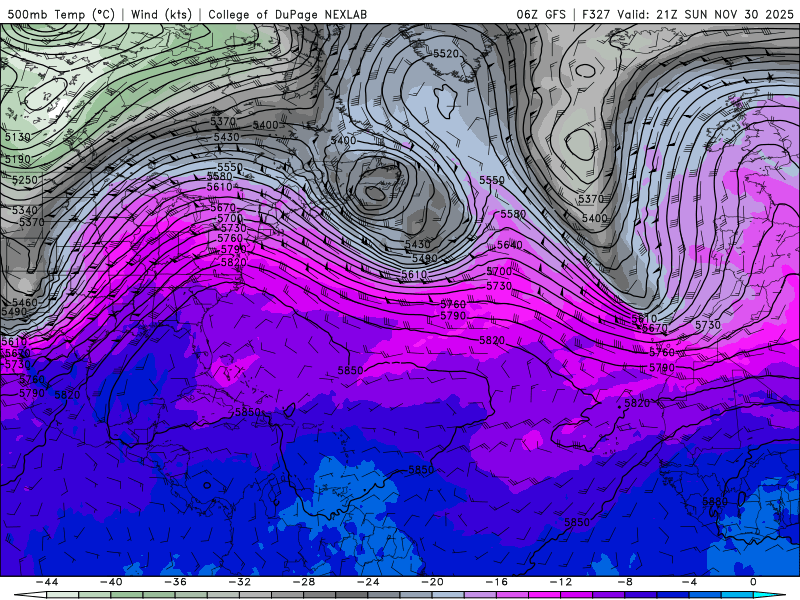Click the 5520 contour label
The height and width of the screenshot is (600, 800).
(x=446, y=54)
